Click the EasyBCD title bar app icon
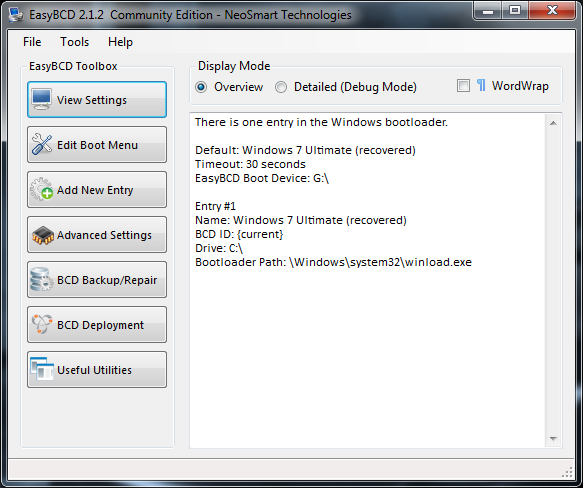Screen dimensions: 583x488 click(16, 15)
